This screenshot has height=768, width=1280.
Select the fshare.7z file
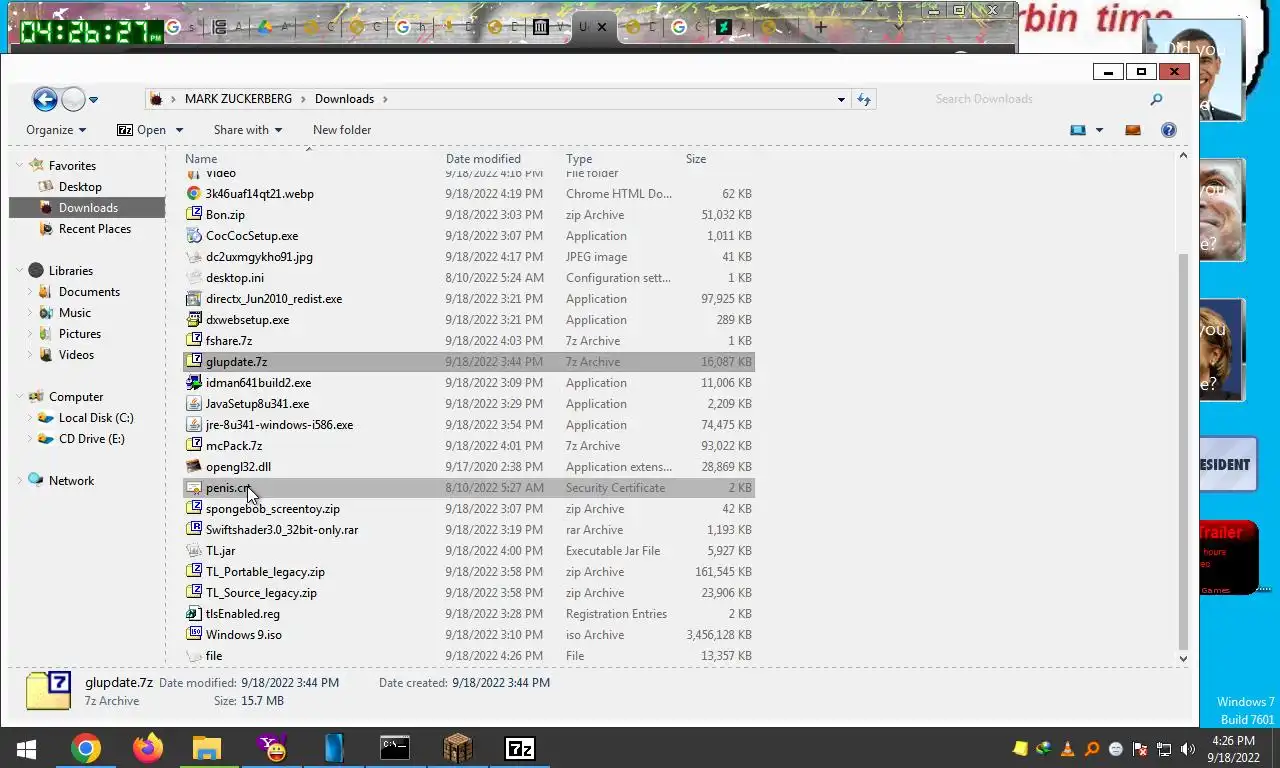[229, 341]
